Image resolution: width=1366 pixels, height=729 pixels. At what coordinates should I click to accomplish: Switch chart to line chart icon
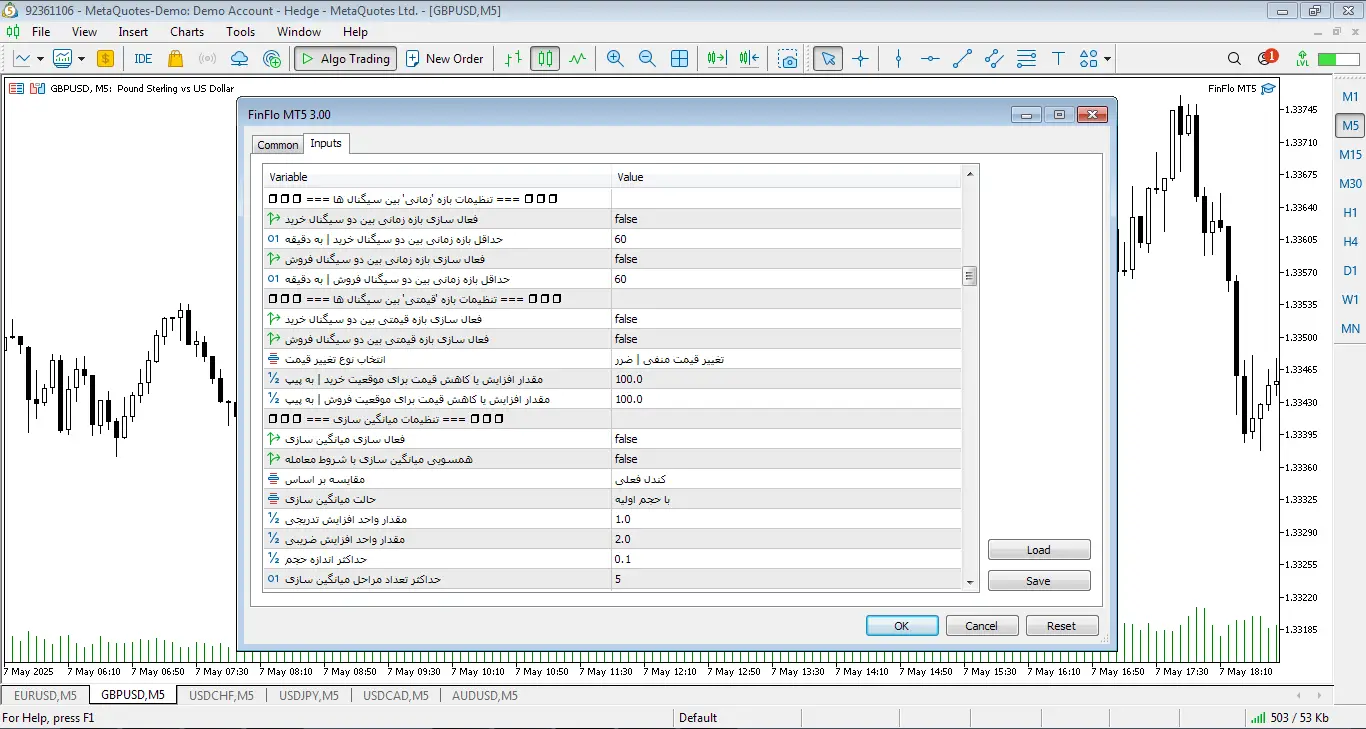[577, 59]
